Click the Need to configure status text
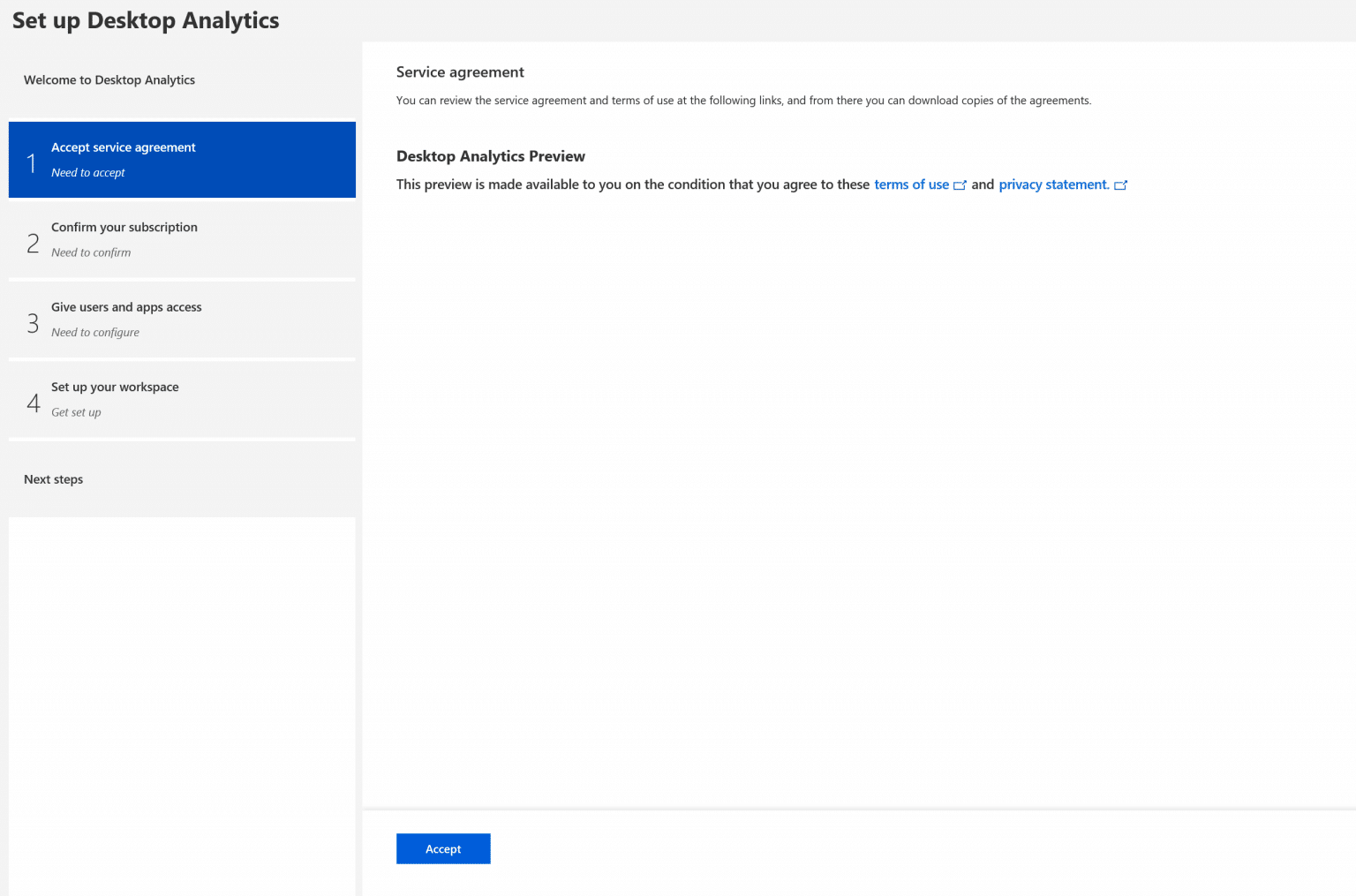Screen dimensions: 1356x896 pyautogui.click(x=95, y=332)
